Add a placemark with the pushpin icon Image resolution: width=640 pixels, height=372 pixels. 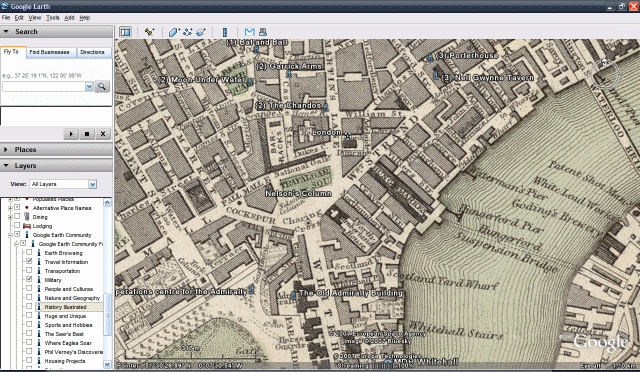point(149,32)
